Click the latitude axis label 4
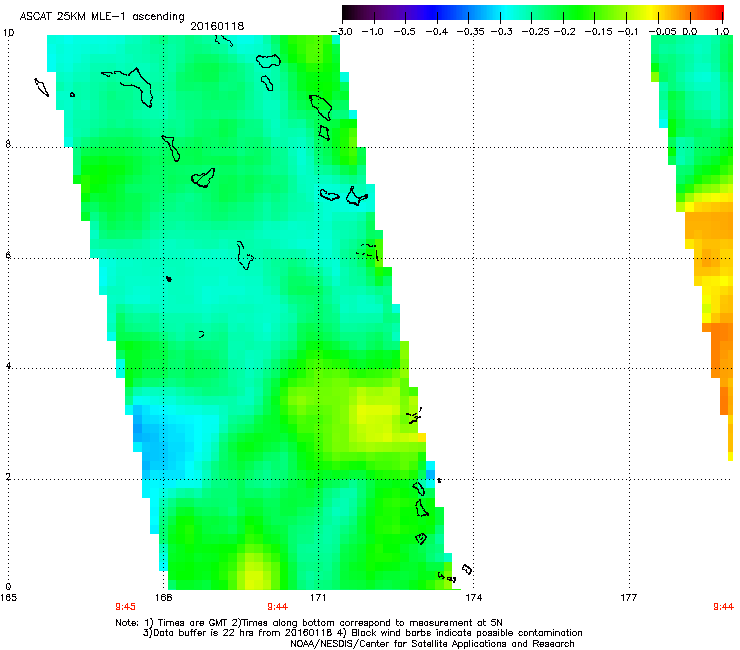 8,366
